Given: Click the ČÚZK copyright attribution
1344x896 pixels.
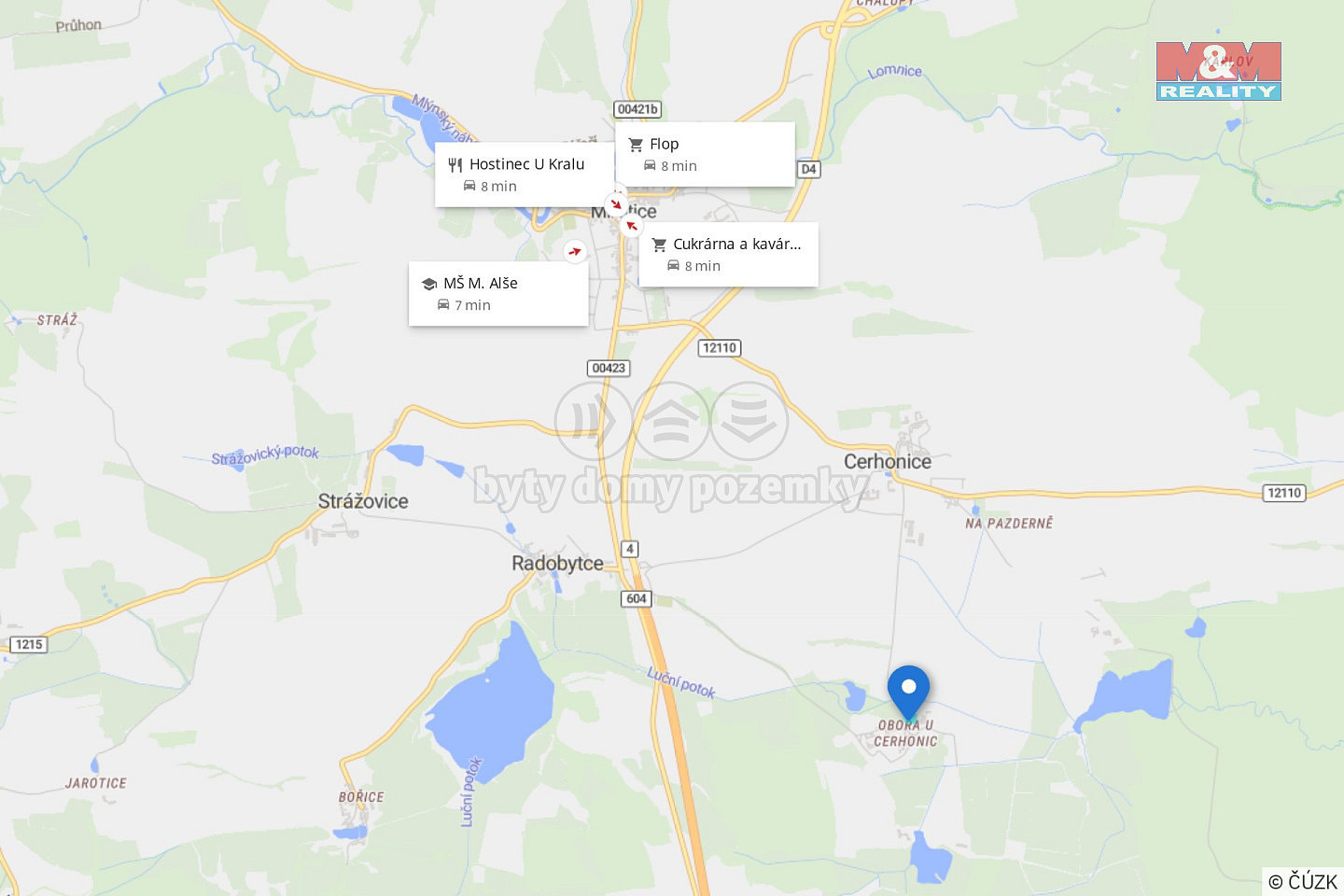Looking at the screenshot, I should point(1303,881).
